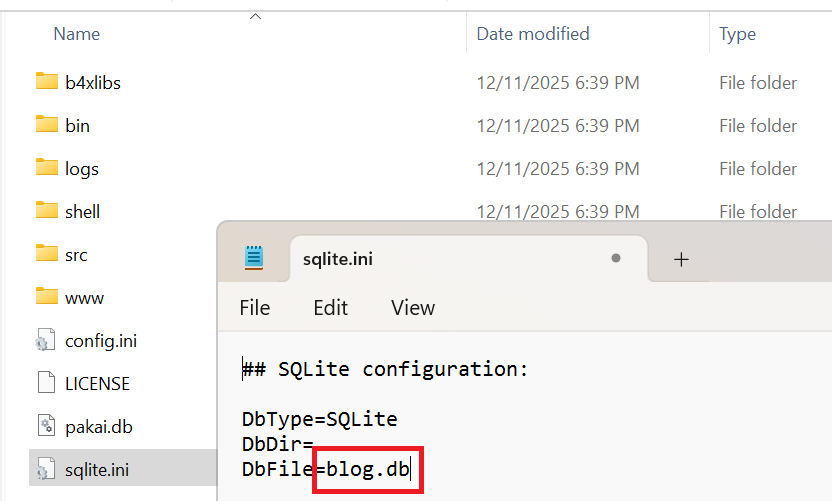
Task: Click the Notepad app icon
Action: click(254, 258)
